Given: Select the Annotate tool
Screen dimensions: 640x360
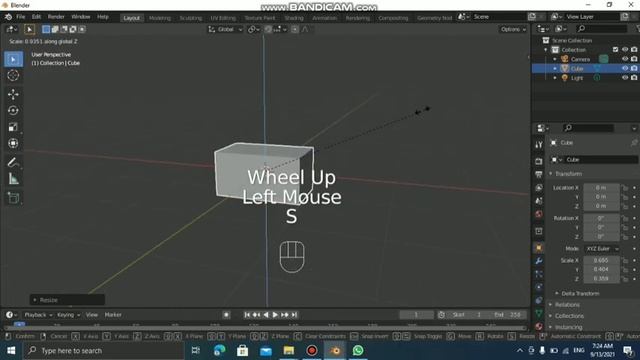Looking at the screenshot, I should point(13,162).
